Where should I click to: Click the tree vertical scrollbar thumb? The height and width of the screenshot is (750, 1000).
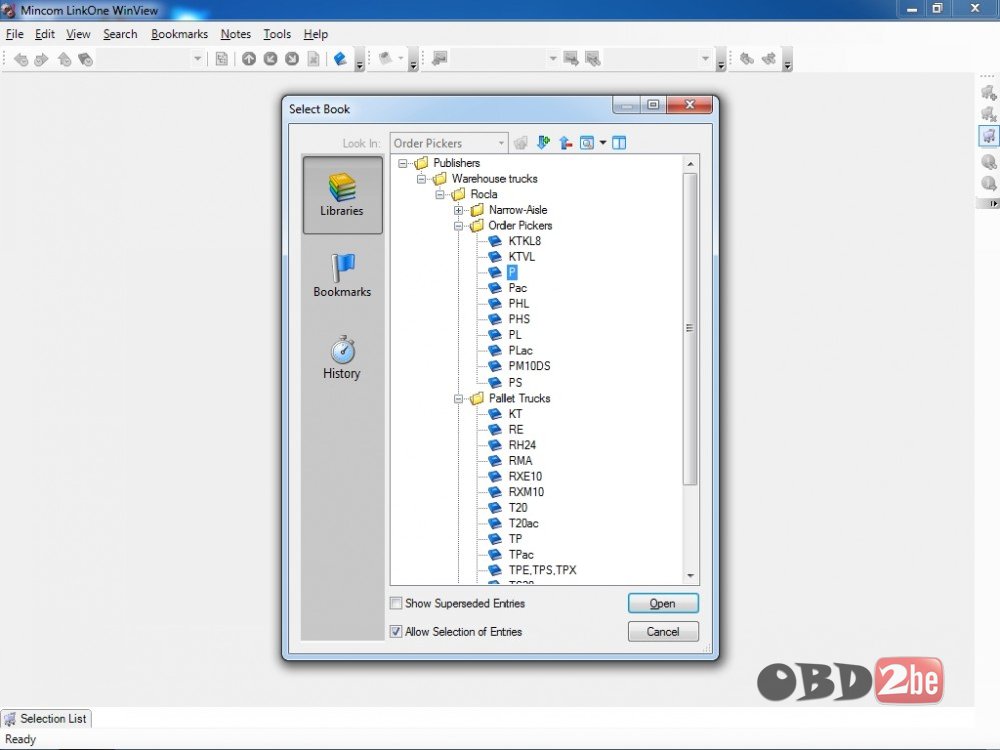691,328
